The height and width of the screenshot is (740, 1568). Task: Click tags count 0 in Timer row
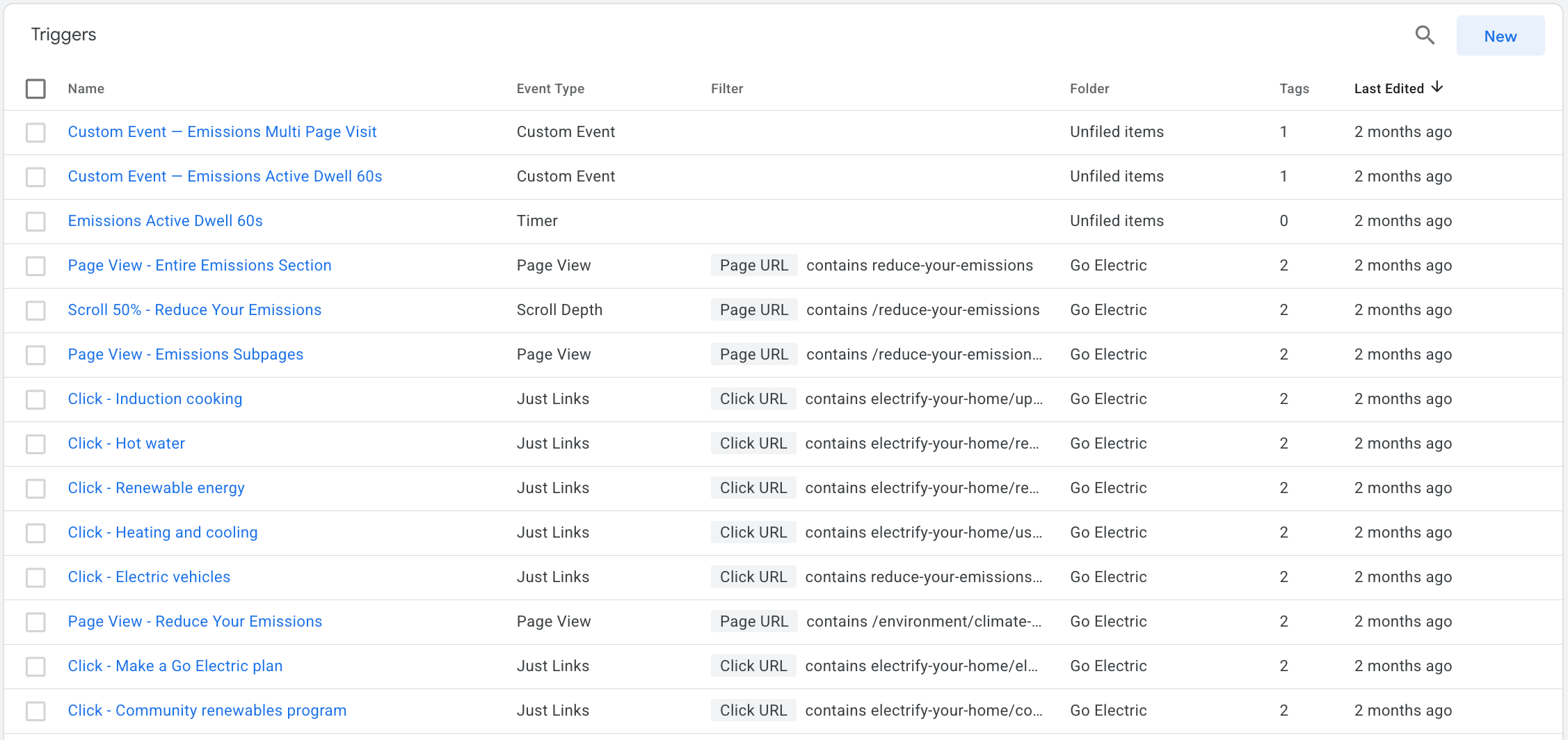pyautogui.click(x=1283, y=220)
